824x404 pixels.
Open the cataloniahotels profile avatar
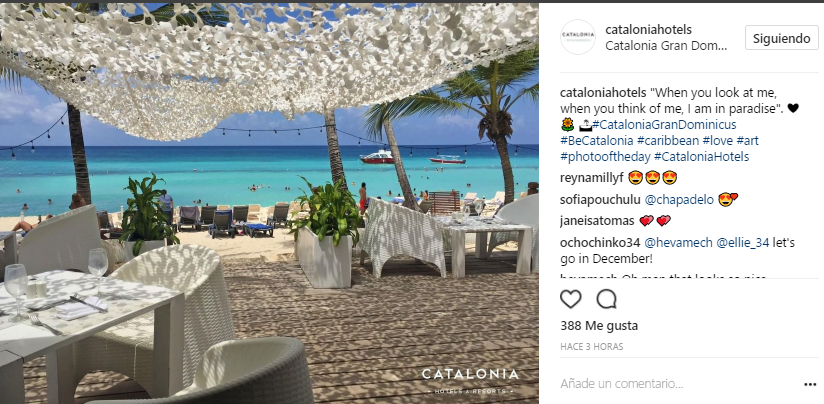tap(578, 37)
